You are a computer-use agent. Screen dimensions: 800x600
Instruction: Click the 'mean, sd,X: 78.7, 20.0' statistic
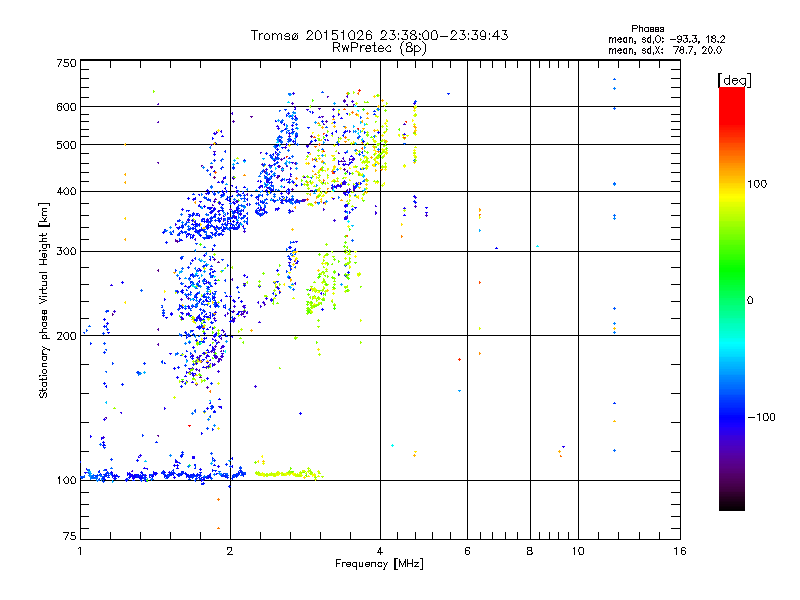(665, 50)
